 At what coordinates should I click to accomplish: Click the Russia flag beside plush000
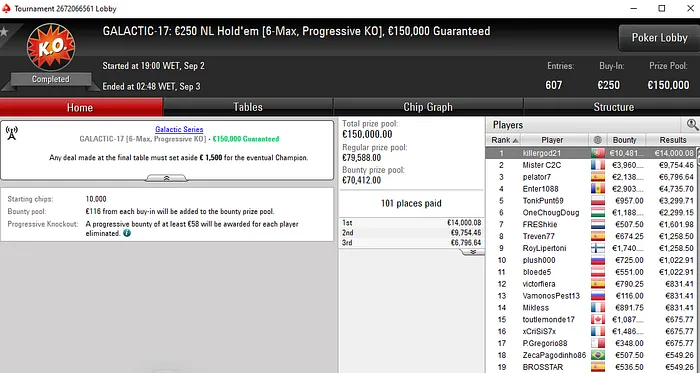(x=597, y=260)
